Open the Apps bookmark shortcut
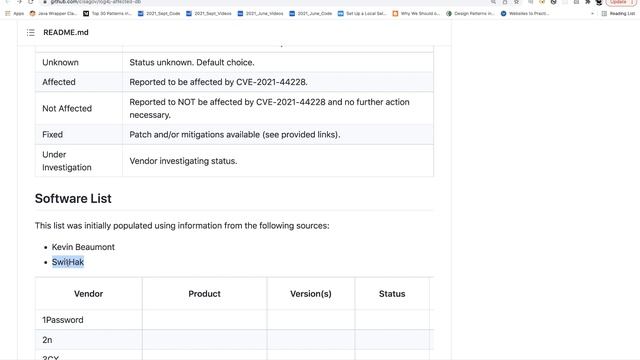This screenshot has height=360, width=640. point(15,13)
